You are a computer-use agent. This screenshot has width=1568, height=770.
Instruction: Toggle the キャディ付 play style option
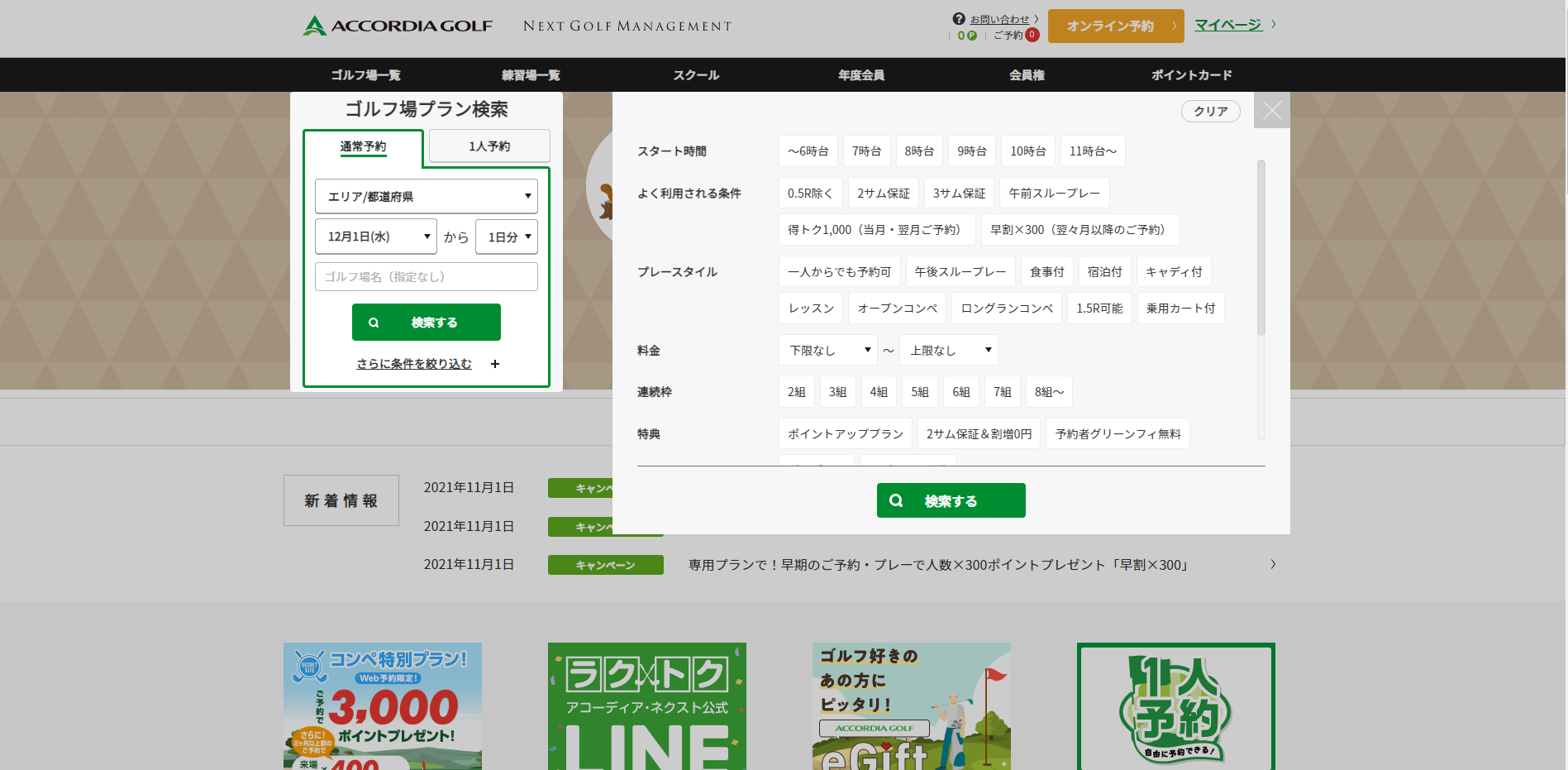(1173, 272)
